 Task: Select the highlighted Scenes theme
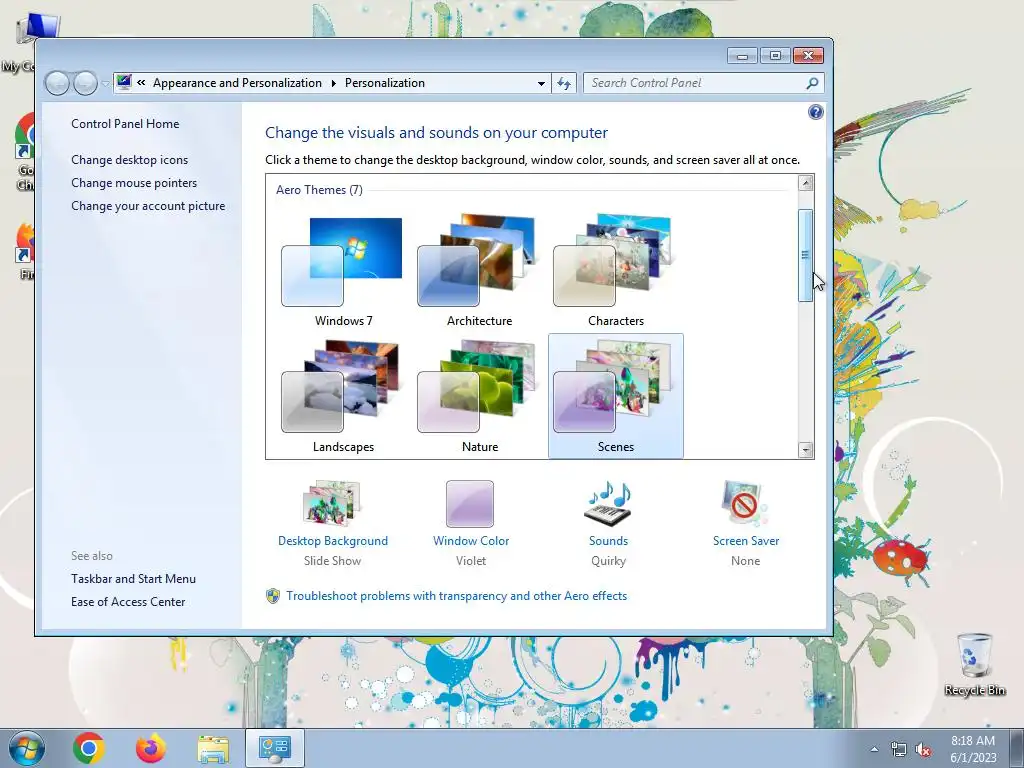615,396
